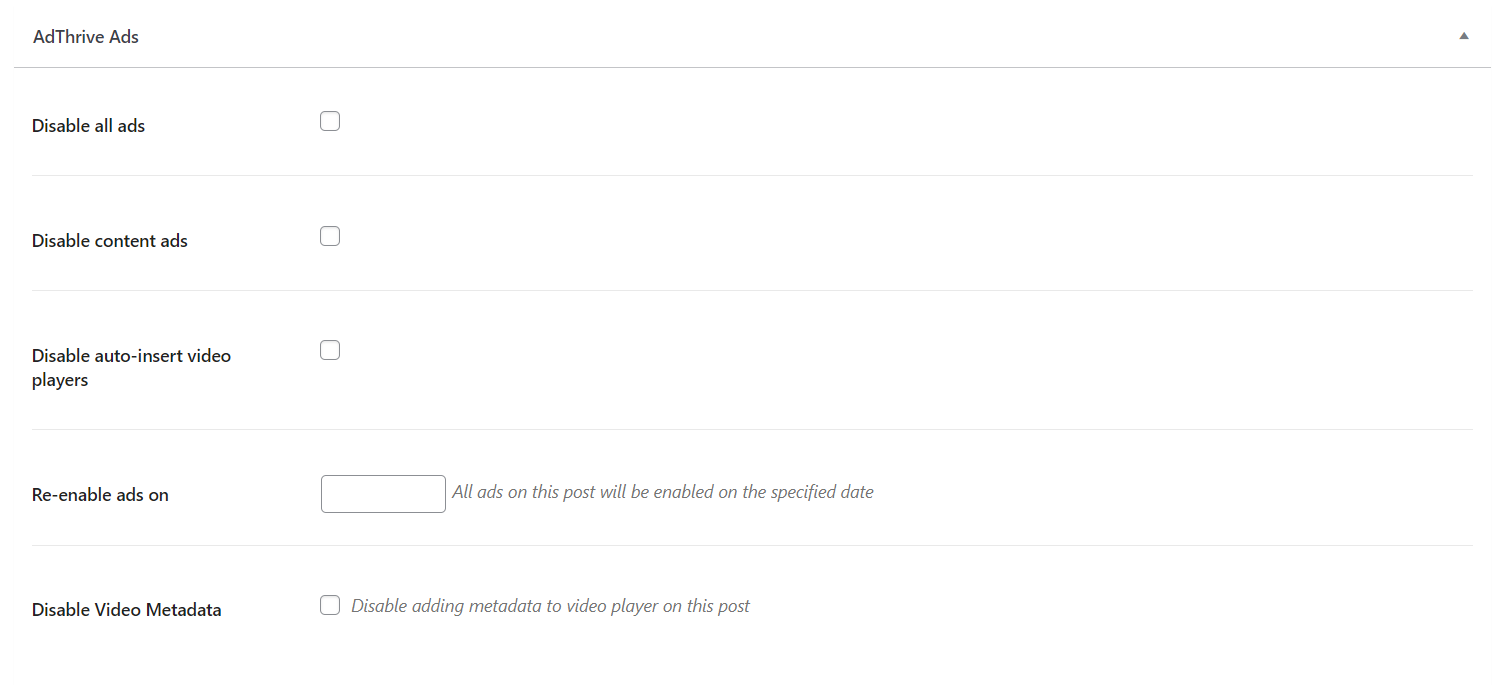Toggle Disable auto-insert video players
This screenshot has width=1501, height=685.
330,349
